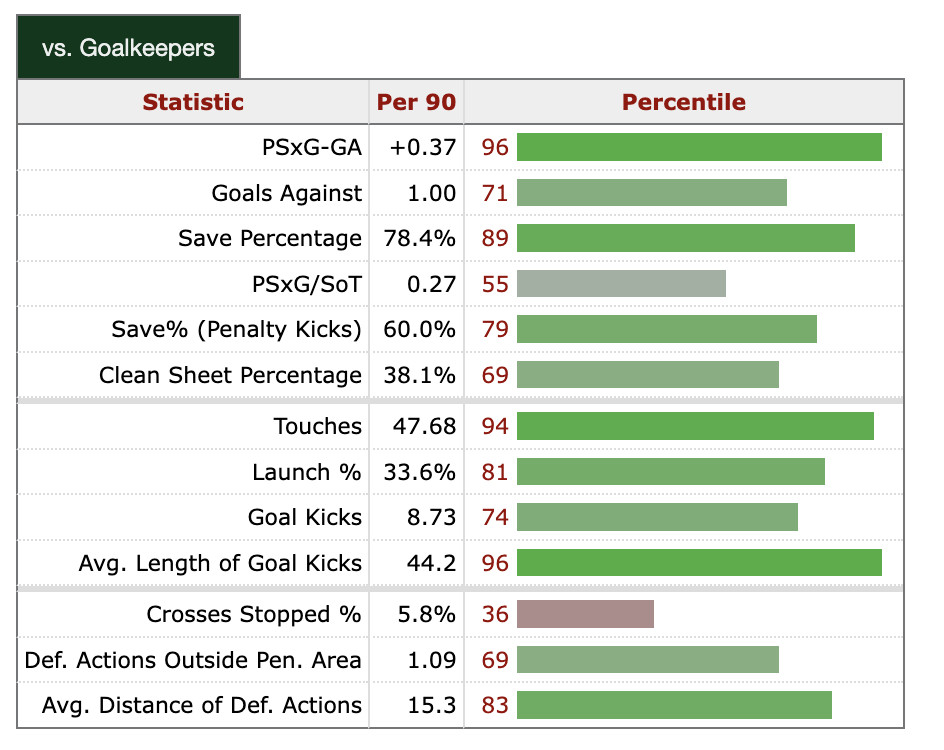Viewport: 944px width, 750px height.
Task: Select the vs. Goalkeepers tab
Action: [x=128, y=47]
